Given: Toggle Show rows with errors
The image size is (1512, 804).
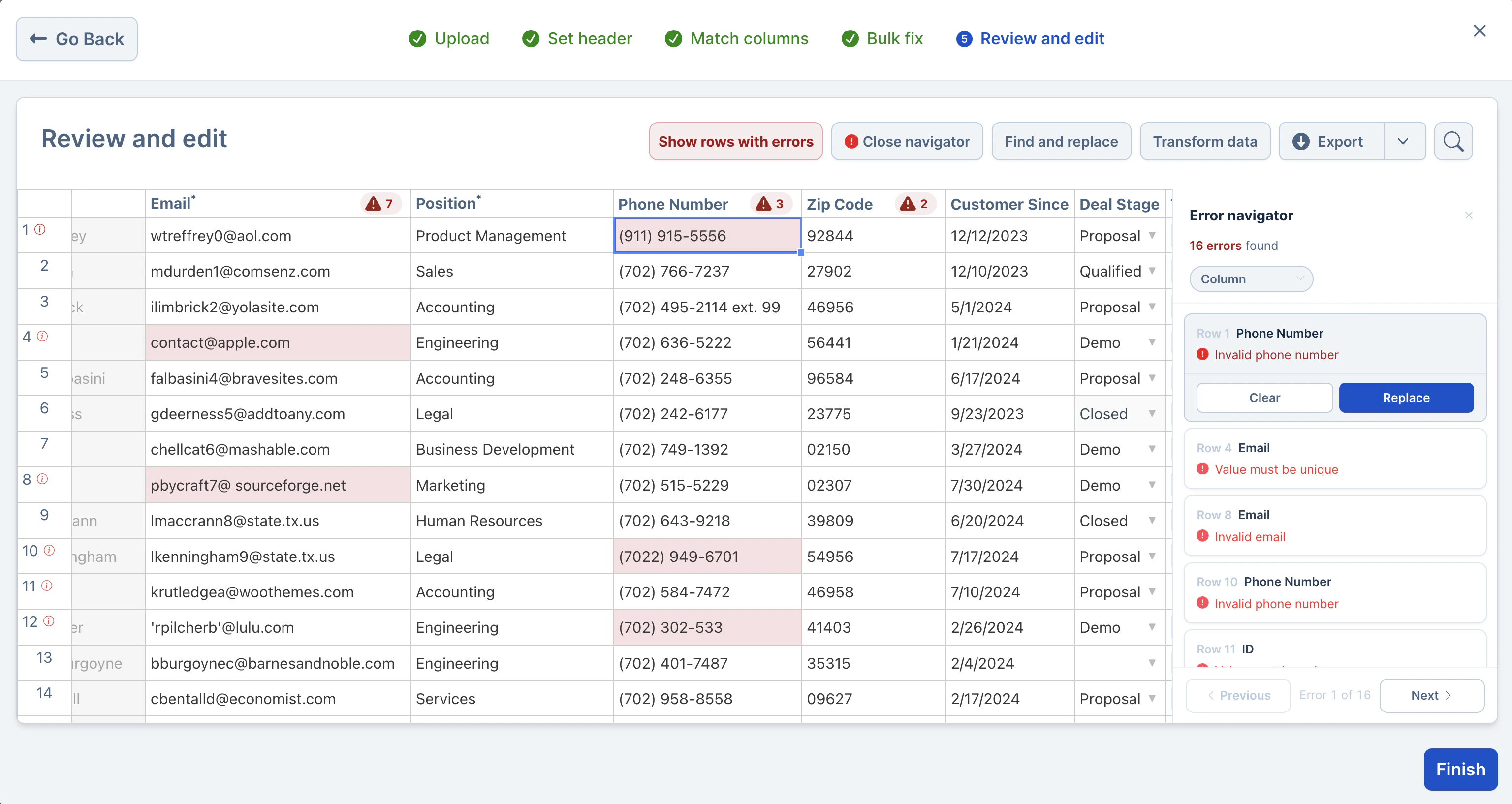Looking at the screenshot, I should coord(735,141).
